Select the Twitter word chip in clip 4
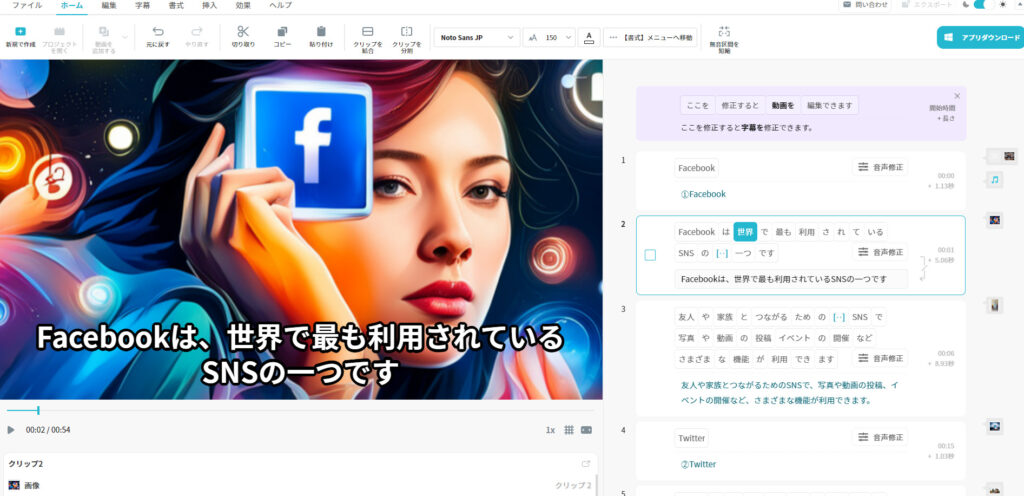This screenshot has height=496, width=1024. click(692, 438)
